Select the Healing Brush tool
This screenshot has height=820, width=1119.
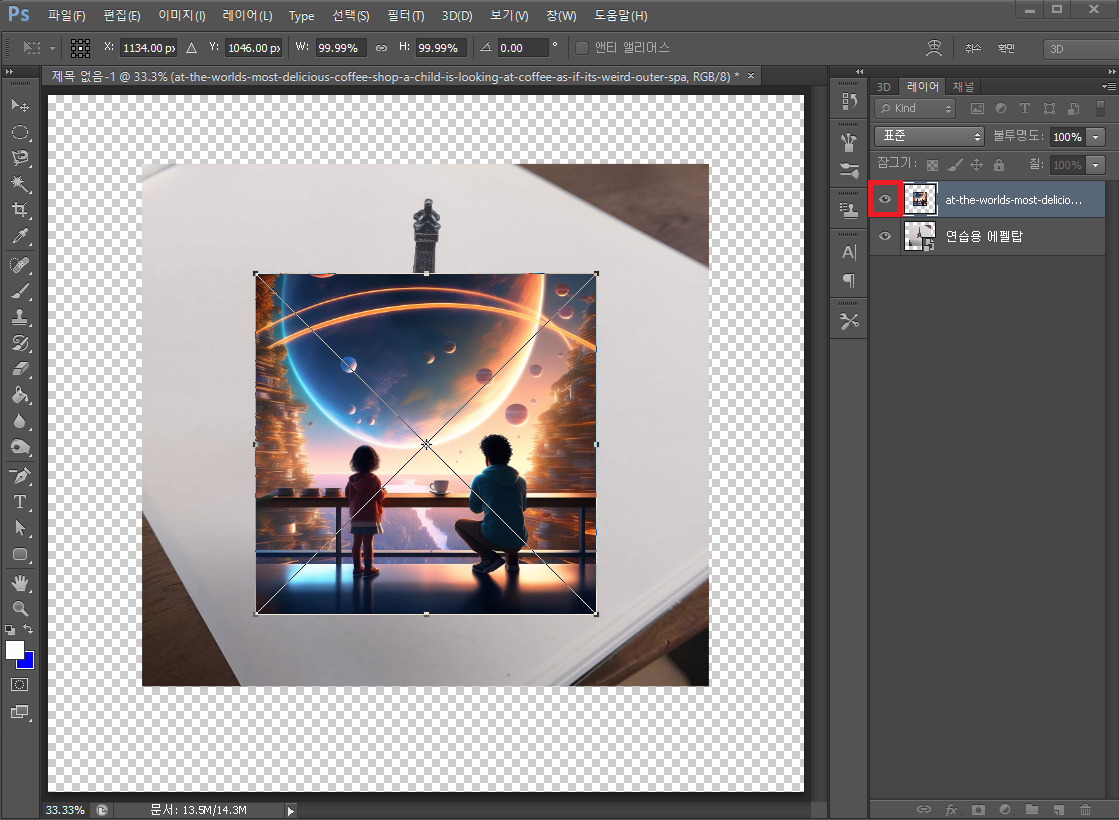pyautogui.click(x=20, y=265)
